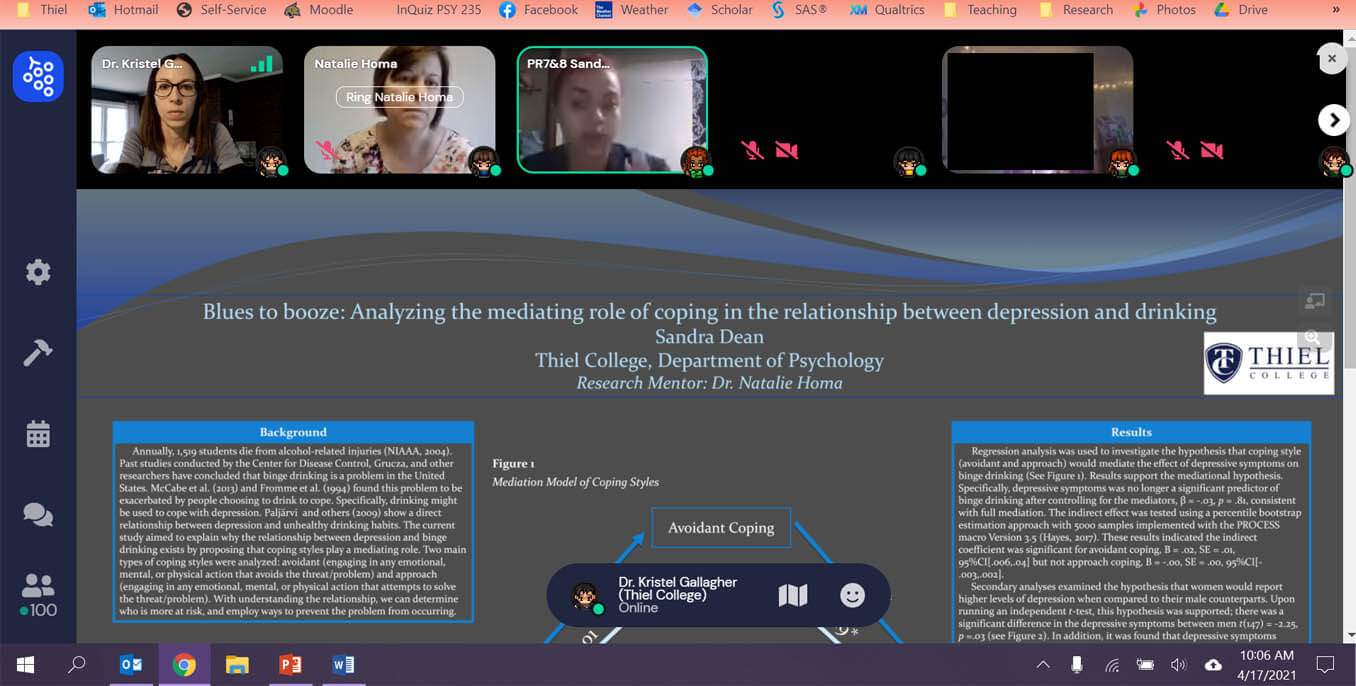Click the magnifier zoom icon on poster
Screen dimensions: 1356x686
click(1312, 339)
